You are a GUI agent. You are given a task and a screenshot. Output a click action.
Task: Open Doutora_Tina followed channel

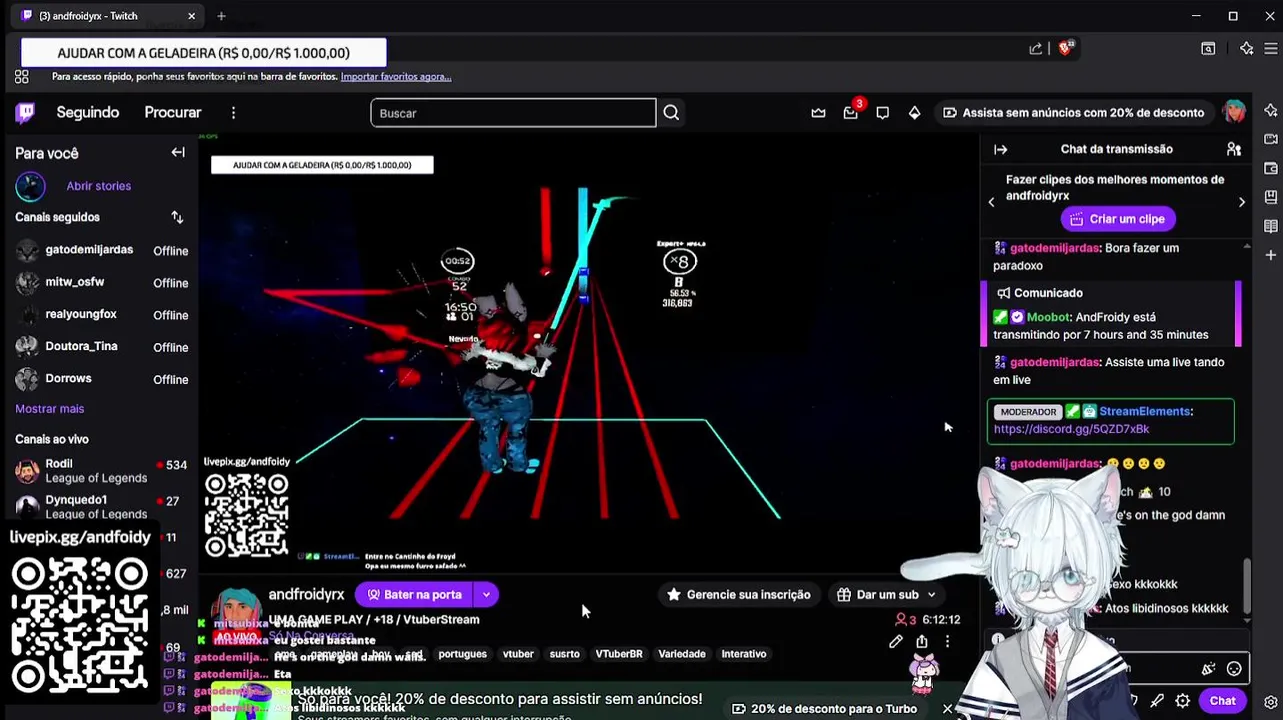point(101,347)
